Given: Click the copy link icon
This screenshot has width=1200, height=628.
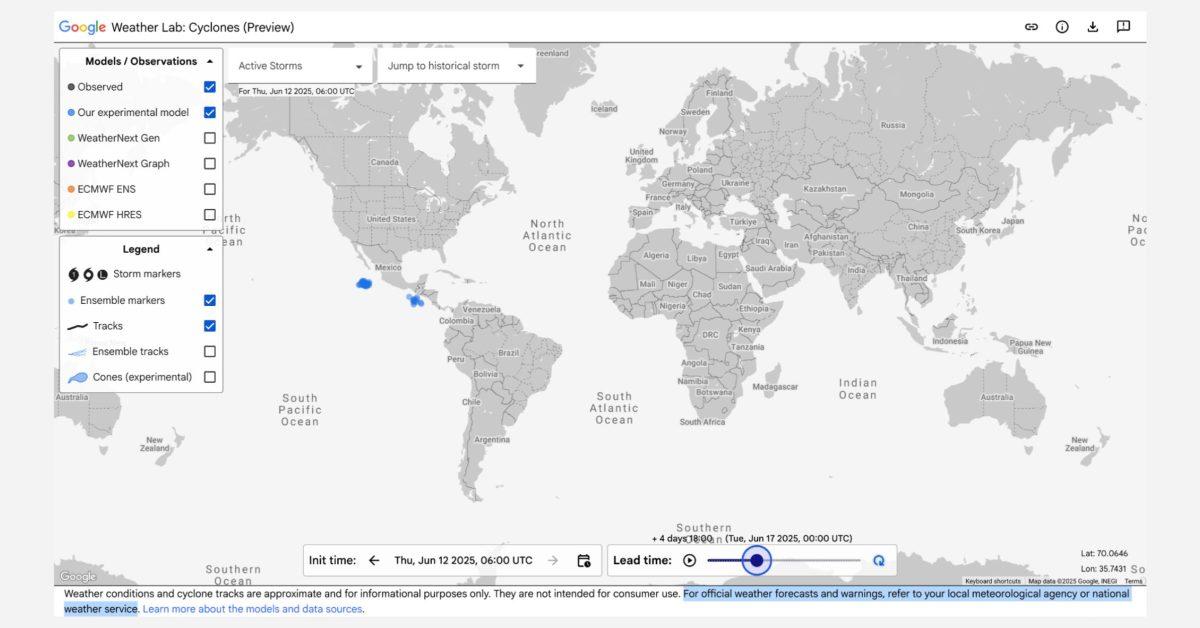Looking at the screenshot, I should (1031, 27).
